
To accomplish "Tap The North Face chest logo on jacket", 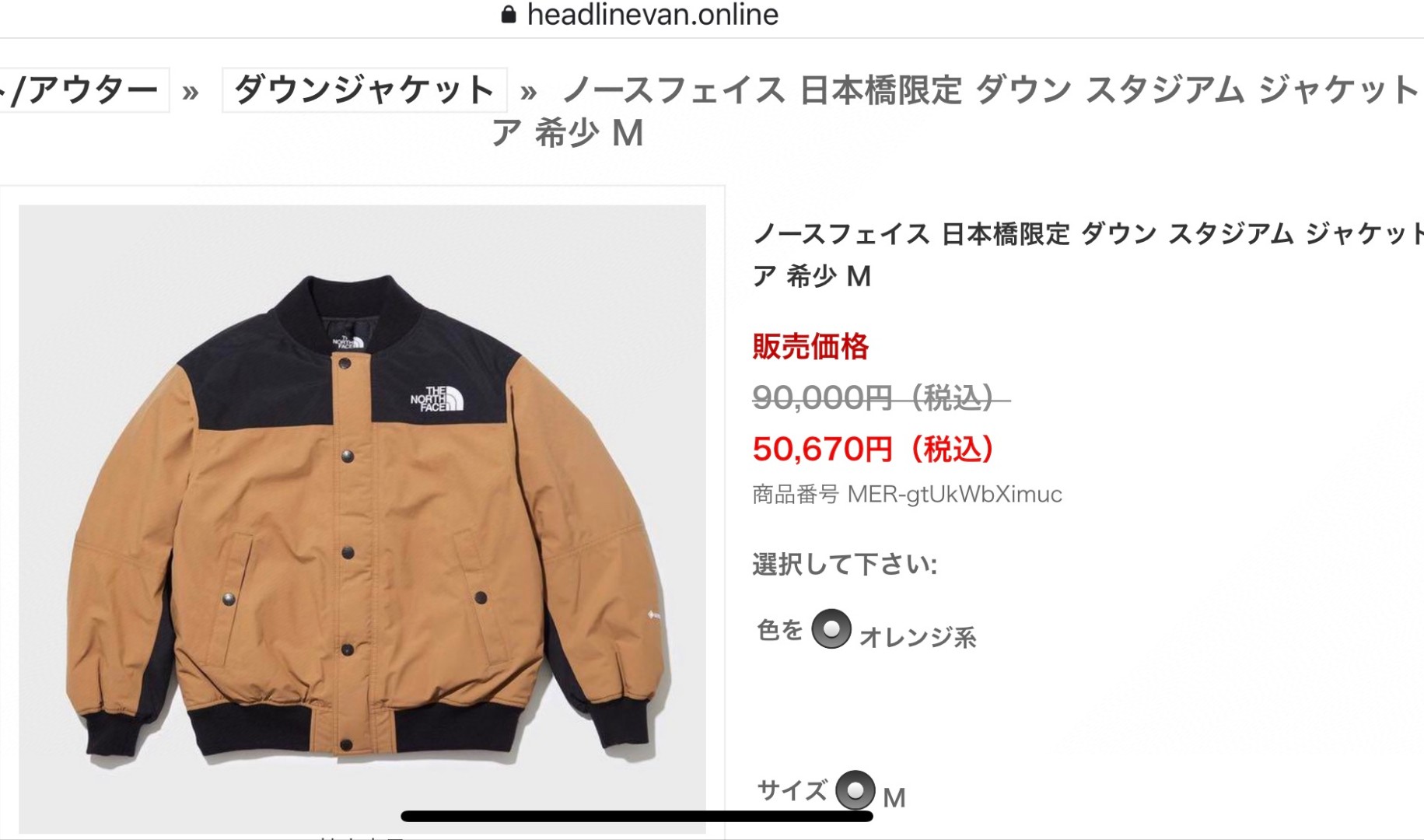I will [437, 398].
